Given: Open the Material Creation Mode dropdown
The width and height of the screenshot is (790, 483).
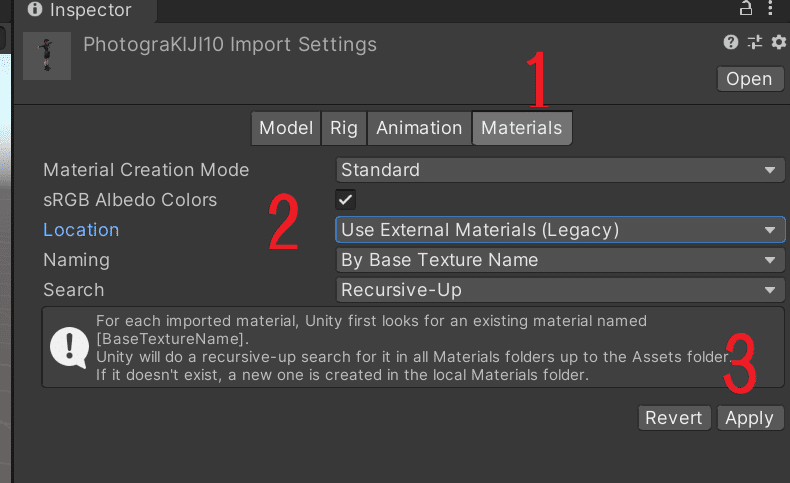Looking at the screenshot, I should 560,170.
